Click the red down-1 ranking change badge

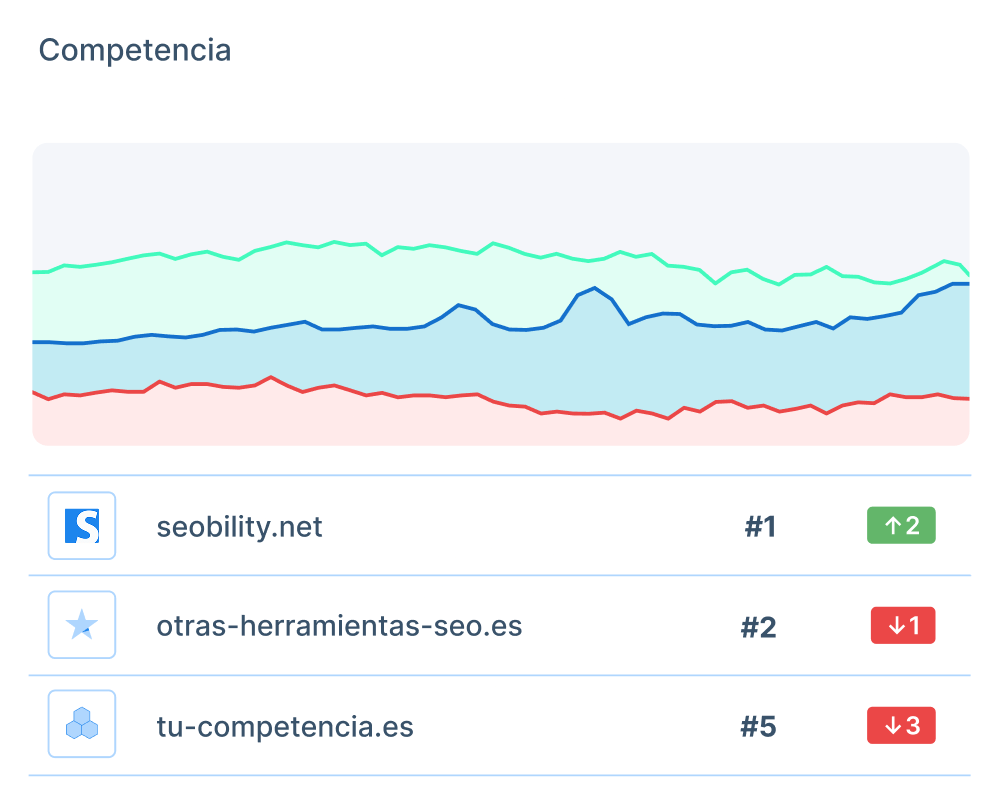click(x=903, y=626)
